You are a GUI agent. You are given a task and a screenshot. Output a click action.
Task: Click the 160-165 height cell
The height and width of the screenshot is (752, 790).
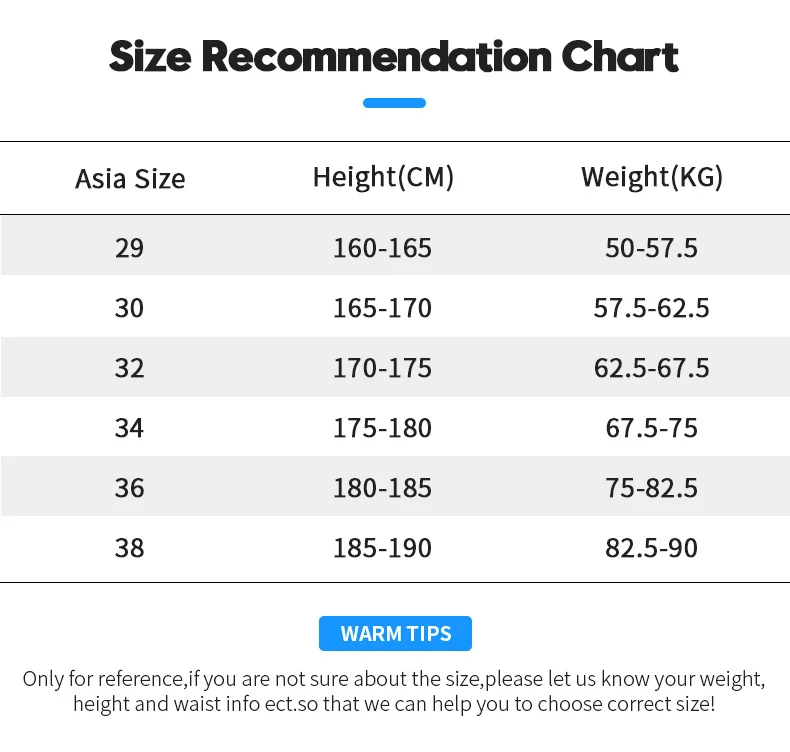[382, 247]
